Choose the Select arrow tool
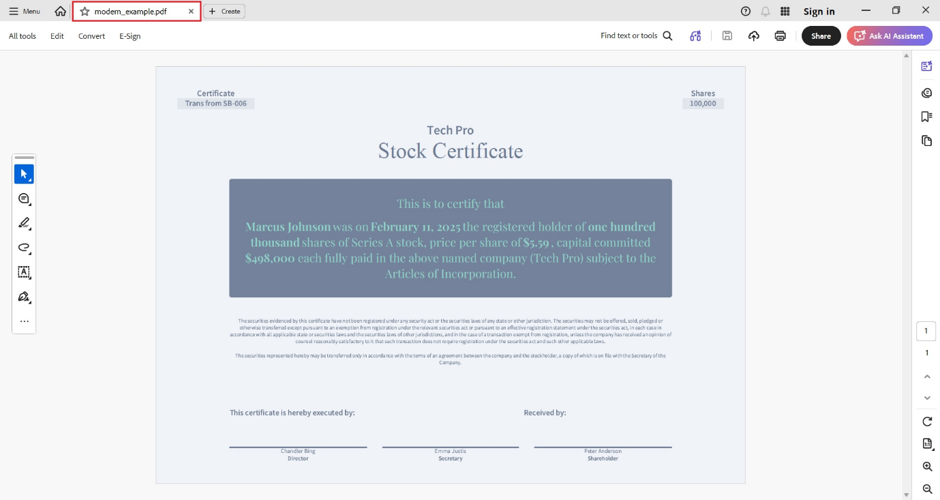The height and width of the screenshot is (500, 940). click(24, 174)
